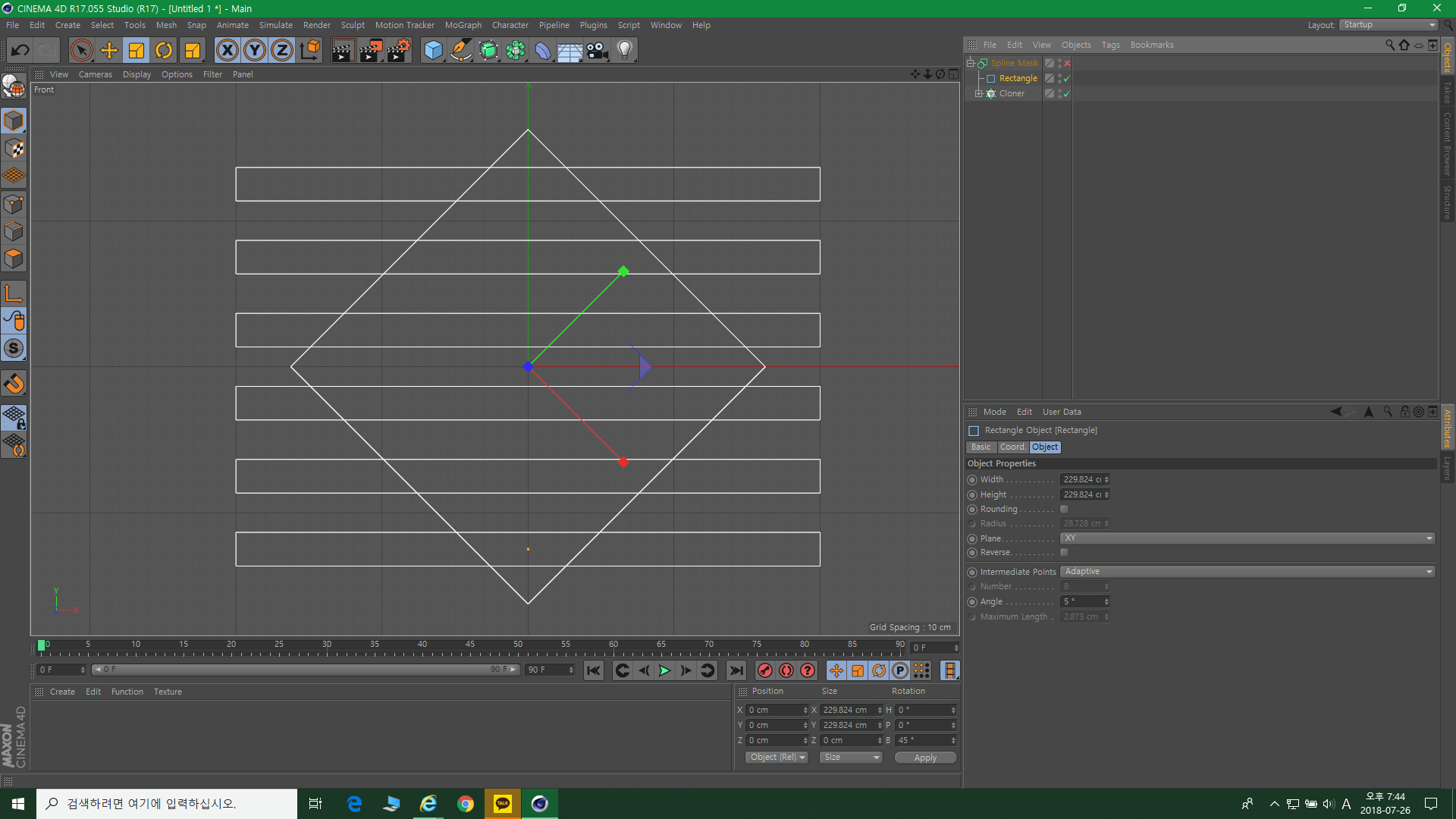
Task: Toggle the Z axis lock
Action: 282,51
